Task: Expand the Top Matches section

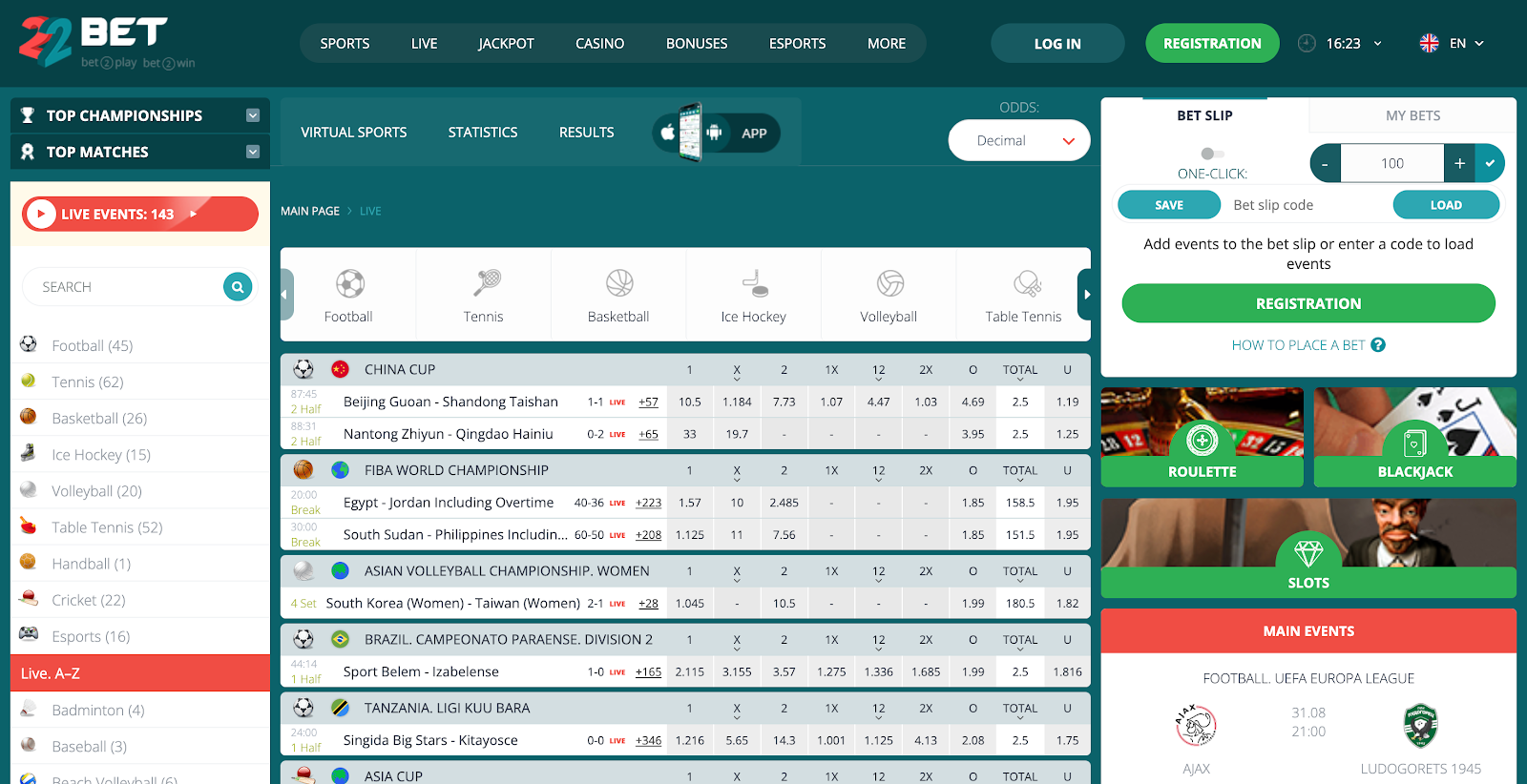Action: [x=253, y=152]
